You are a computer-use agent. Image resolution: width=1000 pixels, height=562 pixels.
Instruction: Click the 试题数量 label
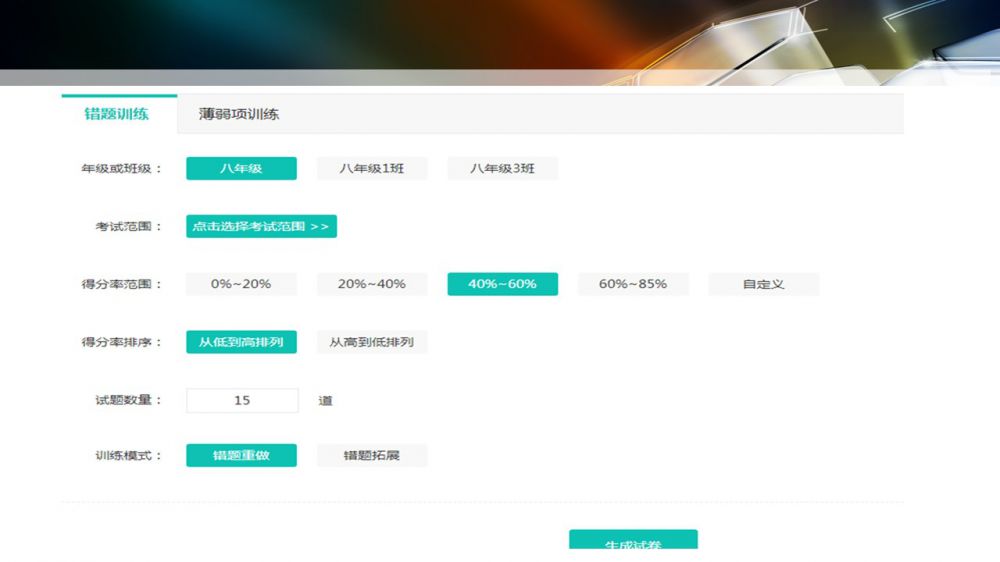[x=121, y=400]
